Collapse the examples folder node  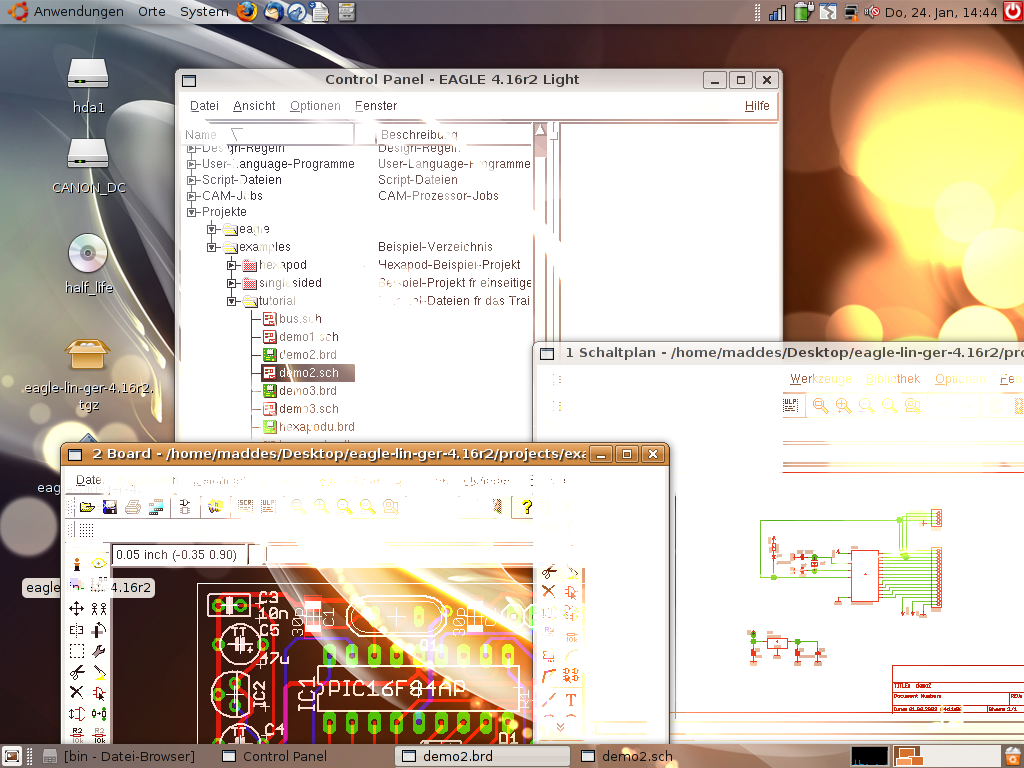point(212,248)
